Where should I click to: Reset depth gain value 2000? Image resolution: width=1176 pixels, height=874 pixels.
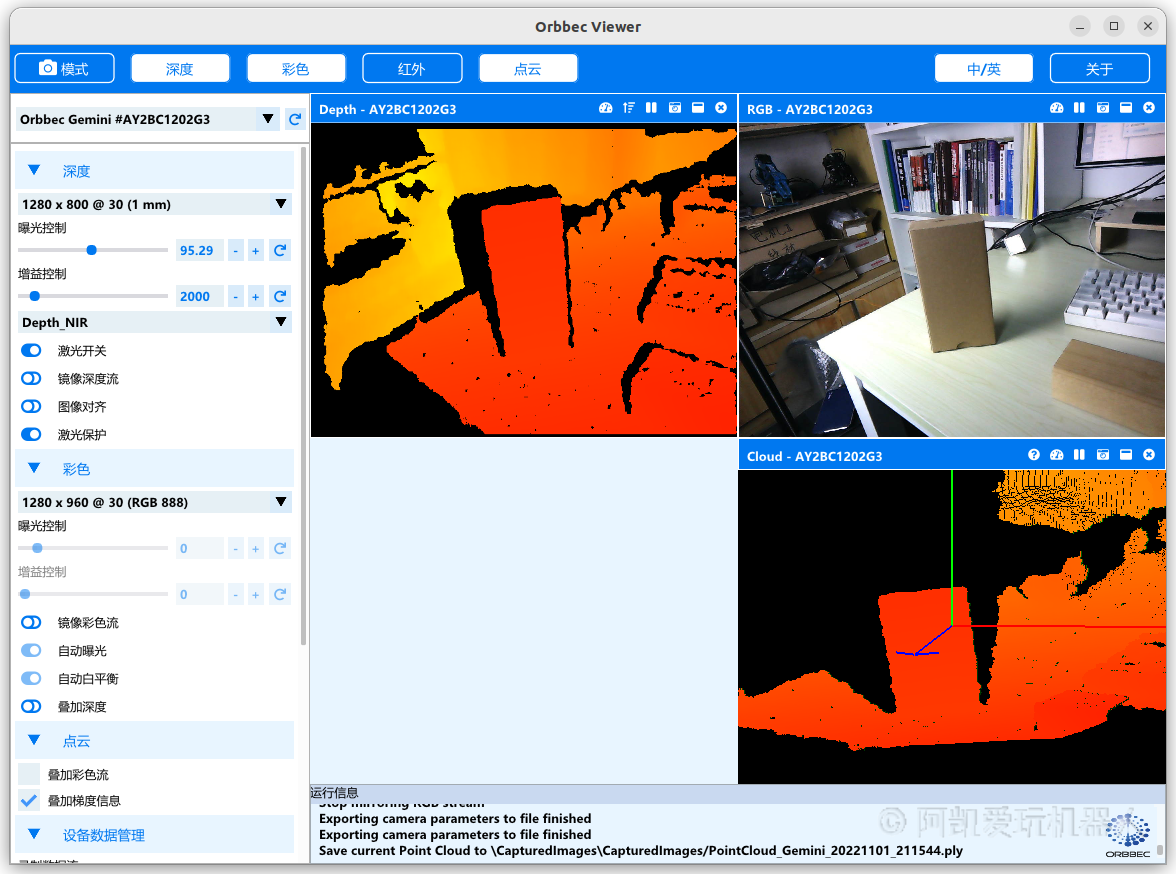280,296
